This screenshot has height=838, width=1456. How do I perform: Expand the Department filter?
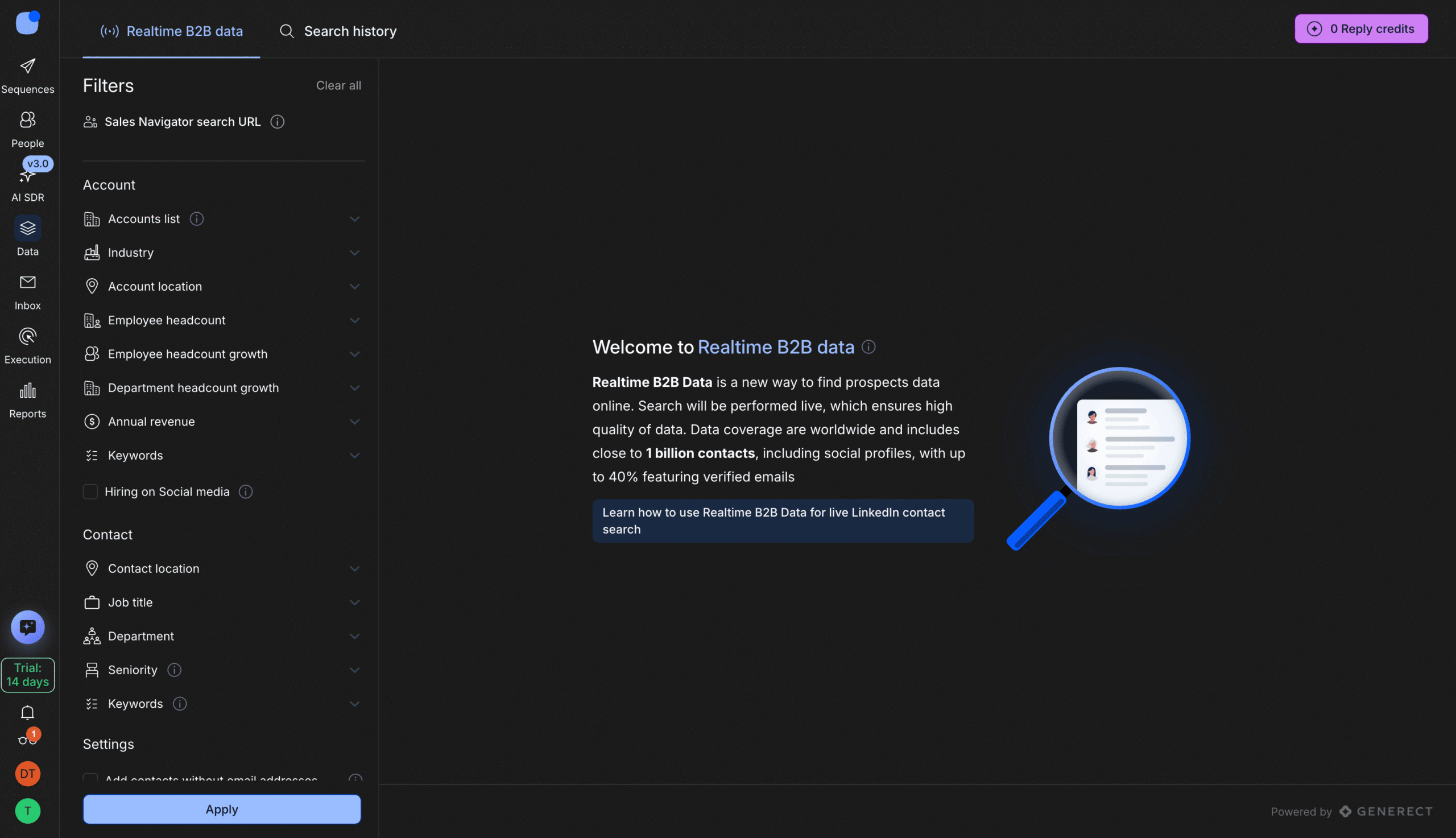click(354, 637)
